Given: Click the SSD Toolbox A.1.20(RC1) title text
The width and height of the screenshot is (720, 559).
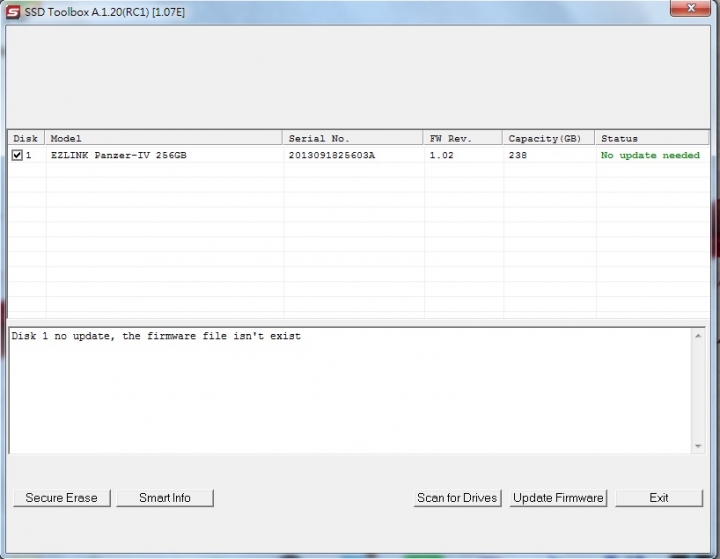Looking at the screenshot, I should pos(105,12).
